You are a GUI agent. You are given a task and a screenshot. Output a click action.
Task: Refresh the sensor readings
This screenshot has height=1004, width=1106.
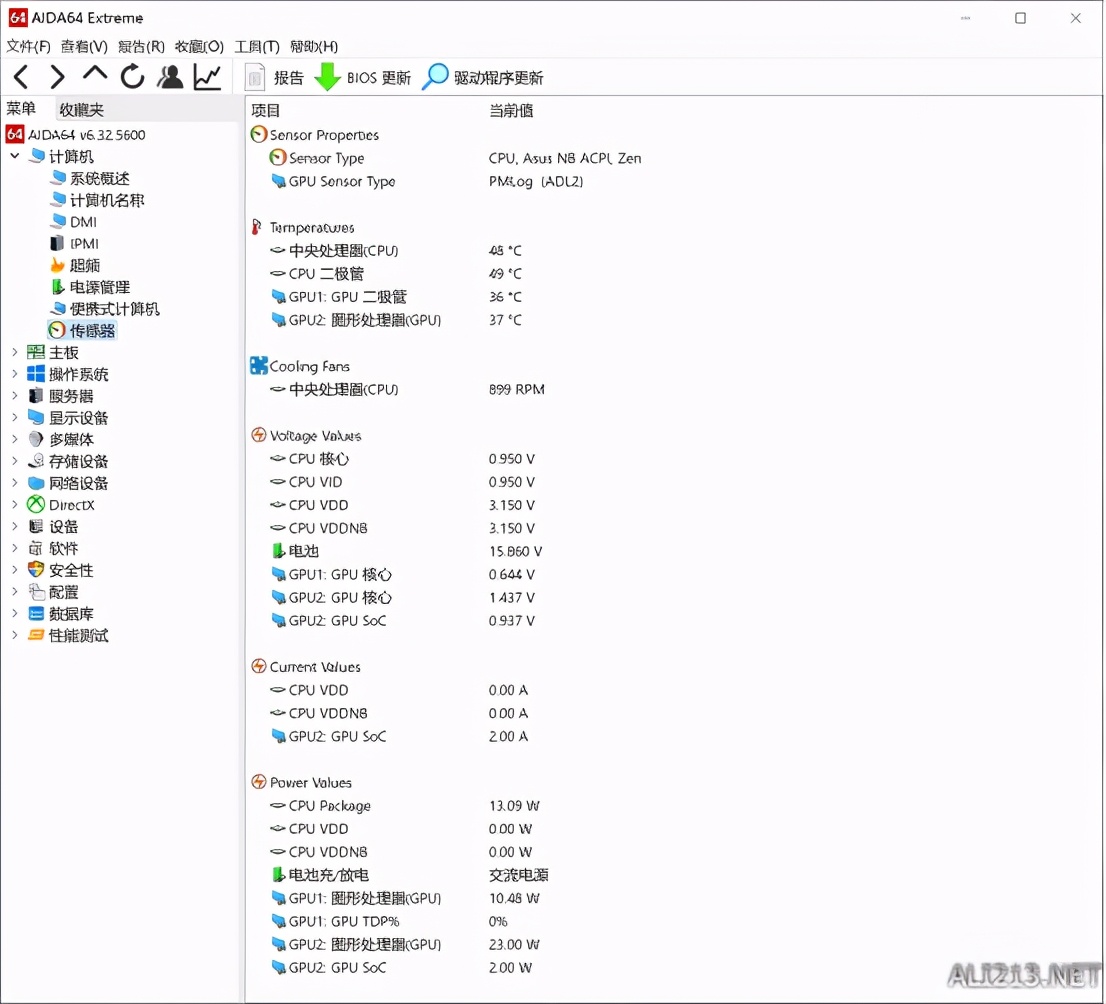click(x=132, y=77)
